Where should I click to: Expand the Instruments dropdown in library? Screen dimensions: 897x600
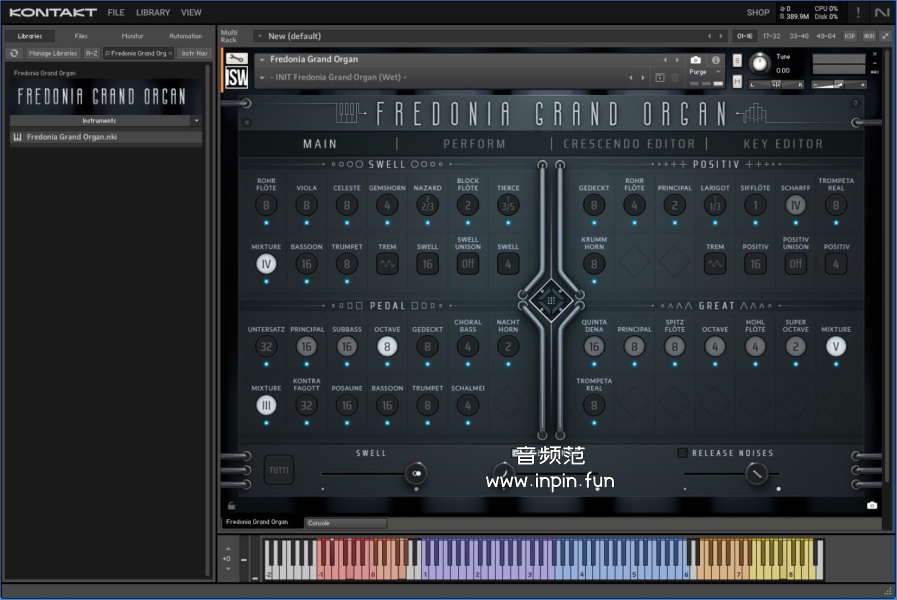196,120
